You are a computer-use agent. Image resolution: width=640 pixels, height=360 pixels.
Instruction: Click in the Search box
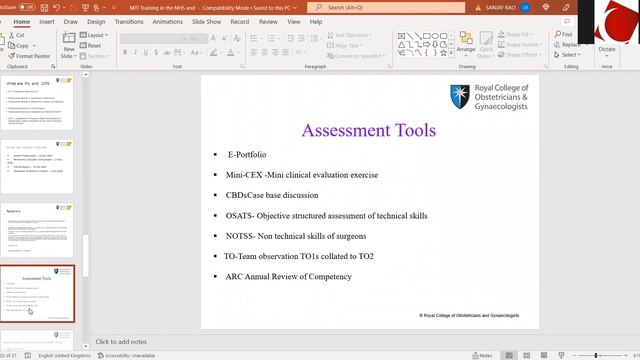click(x=386, y=7)
